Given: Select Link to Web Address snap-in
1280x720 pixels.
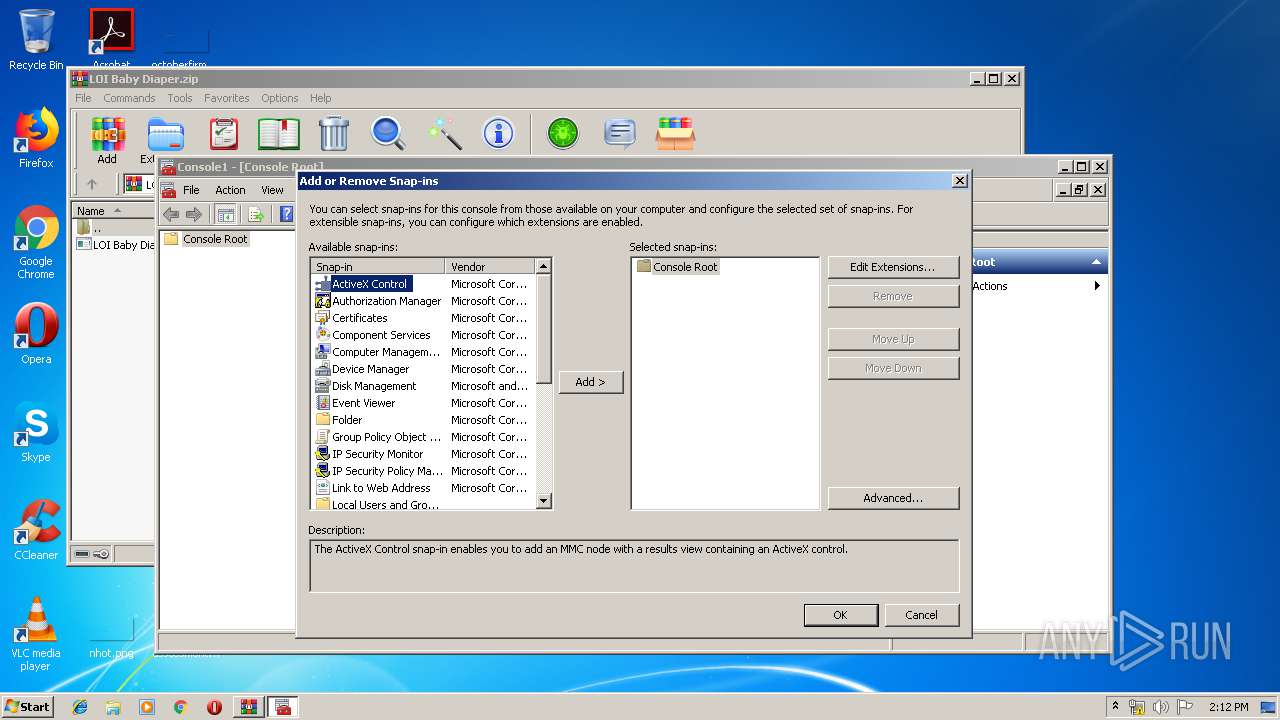Looking at the screenshot, I should click(x=423, y=488).
